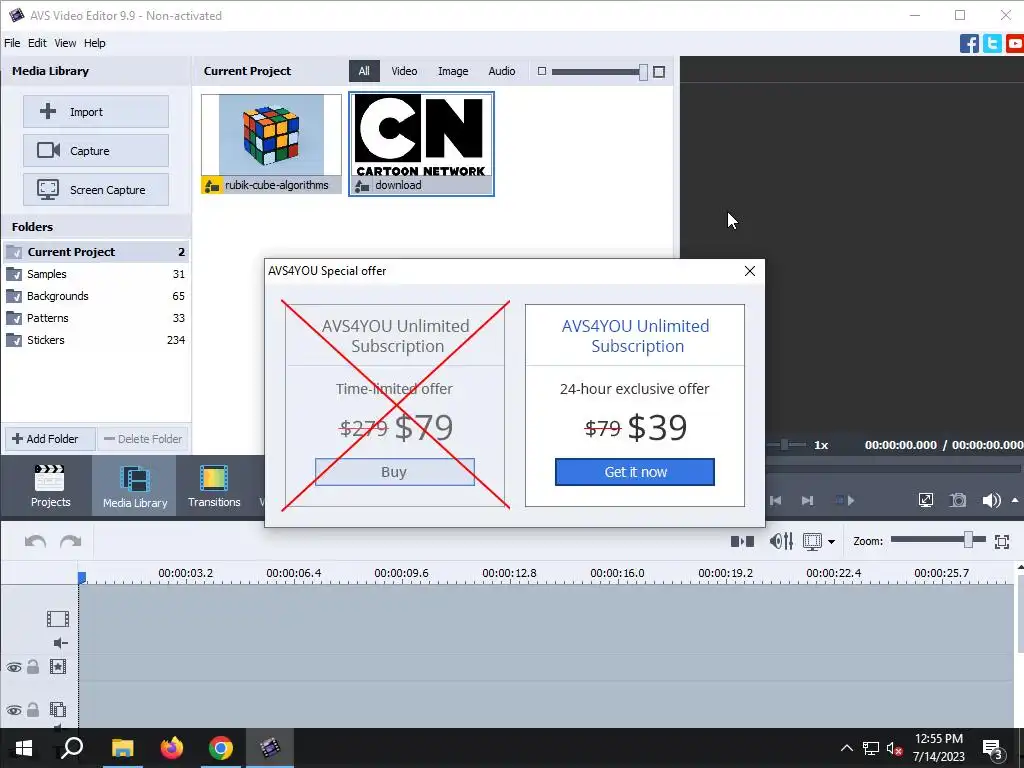Open Chrome from taskbar

(x=221, y=748)
